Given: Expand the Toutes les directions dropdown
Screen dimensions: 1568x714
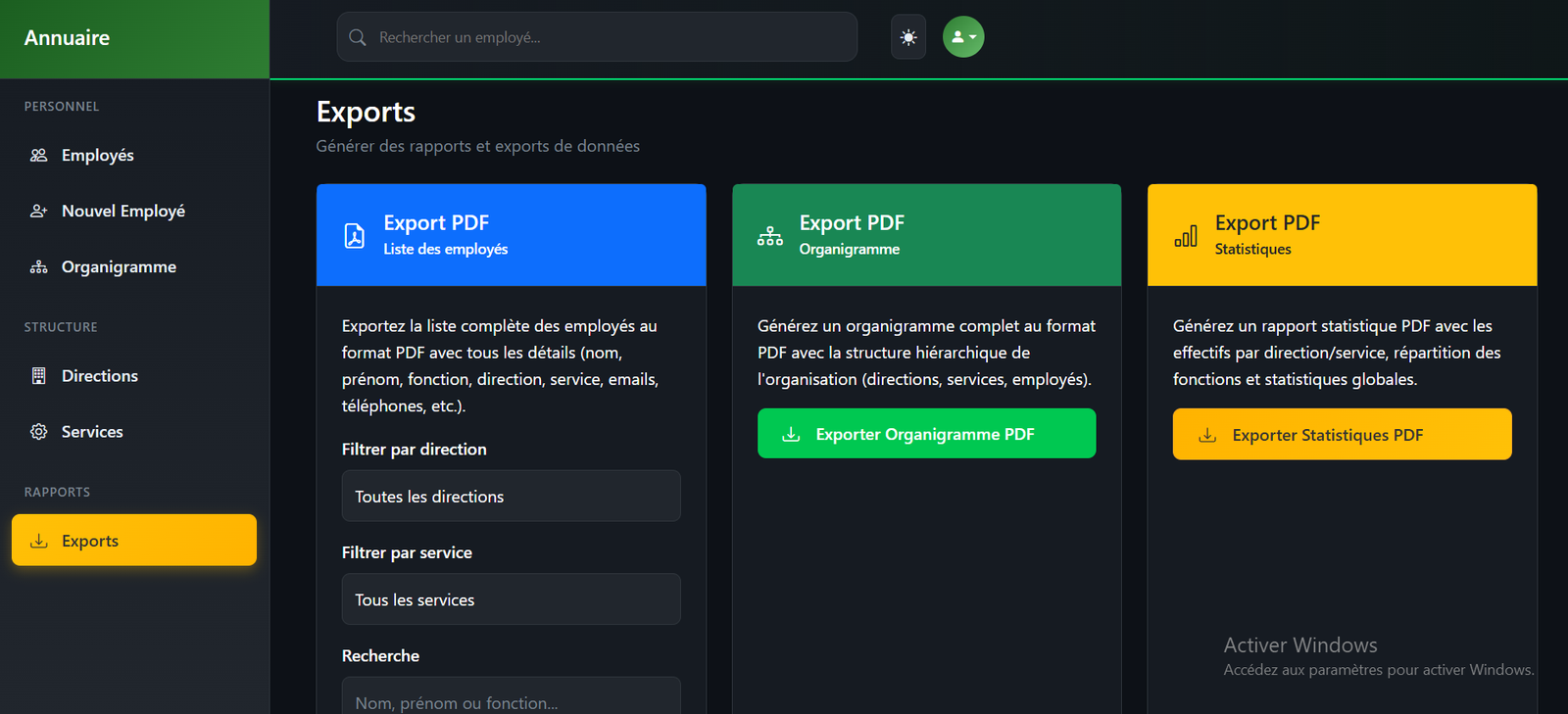Looking at the screenshot, I should (x=511, y=497).
